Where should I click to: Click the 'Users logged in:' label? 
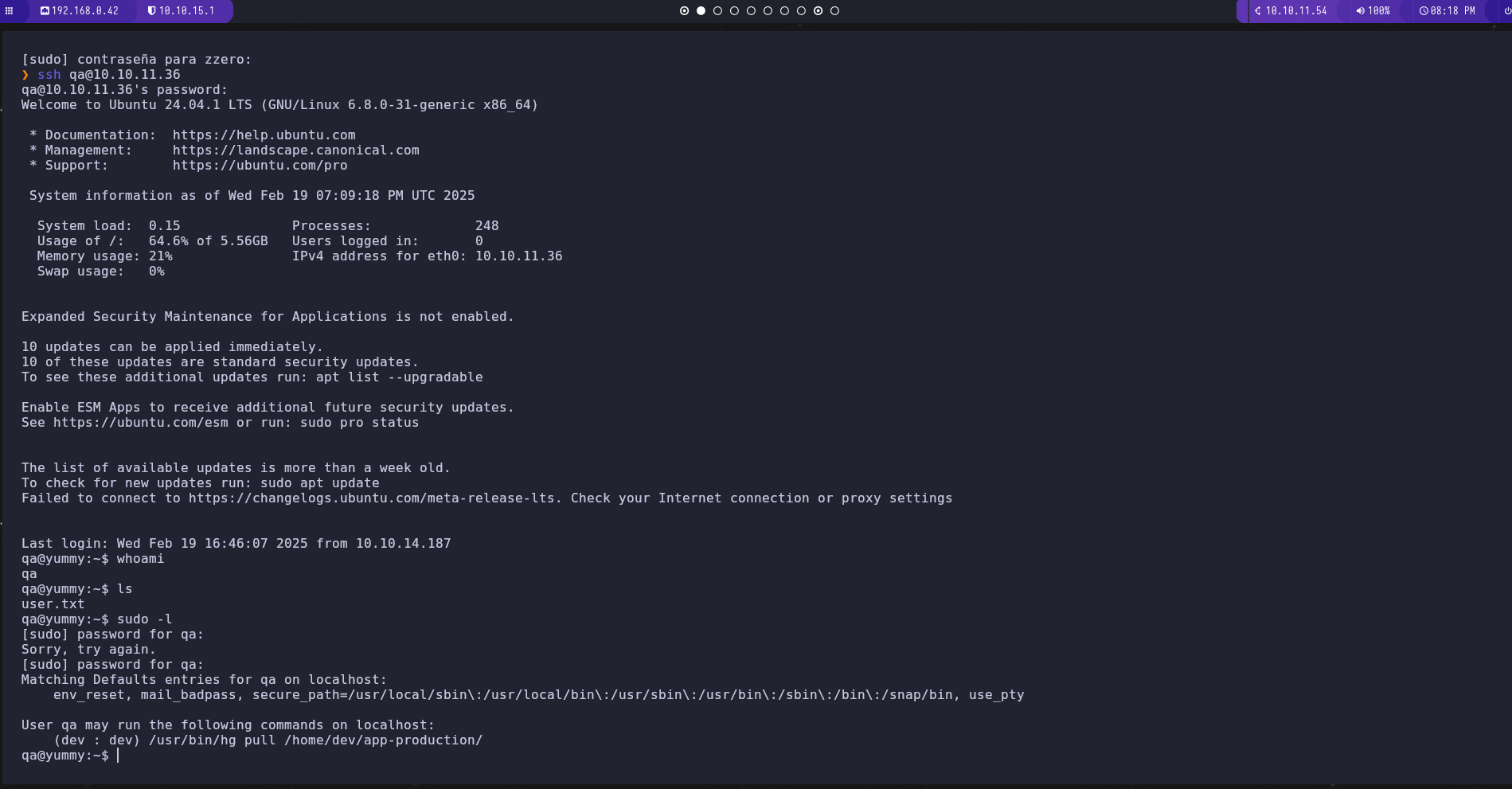(356, 241)
